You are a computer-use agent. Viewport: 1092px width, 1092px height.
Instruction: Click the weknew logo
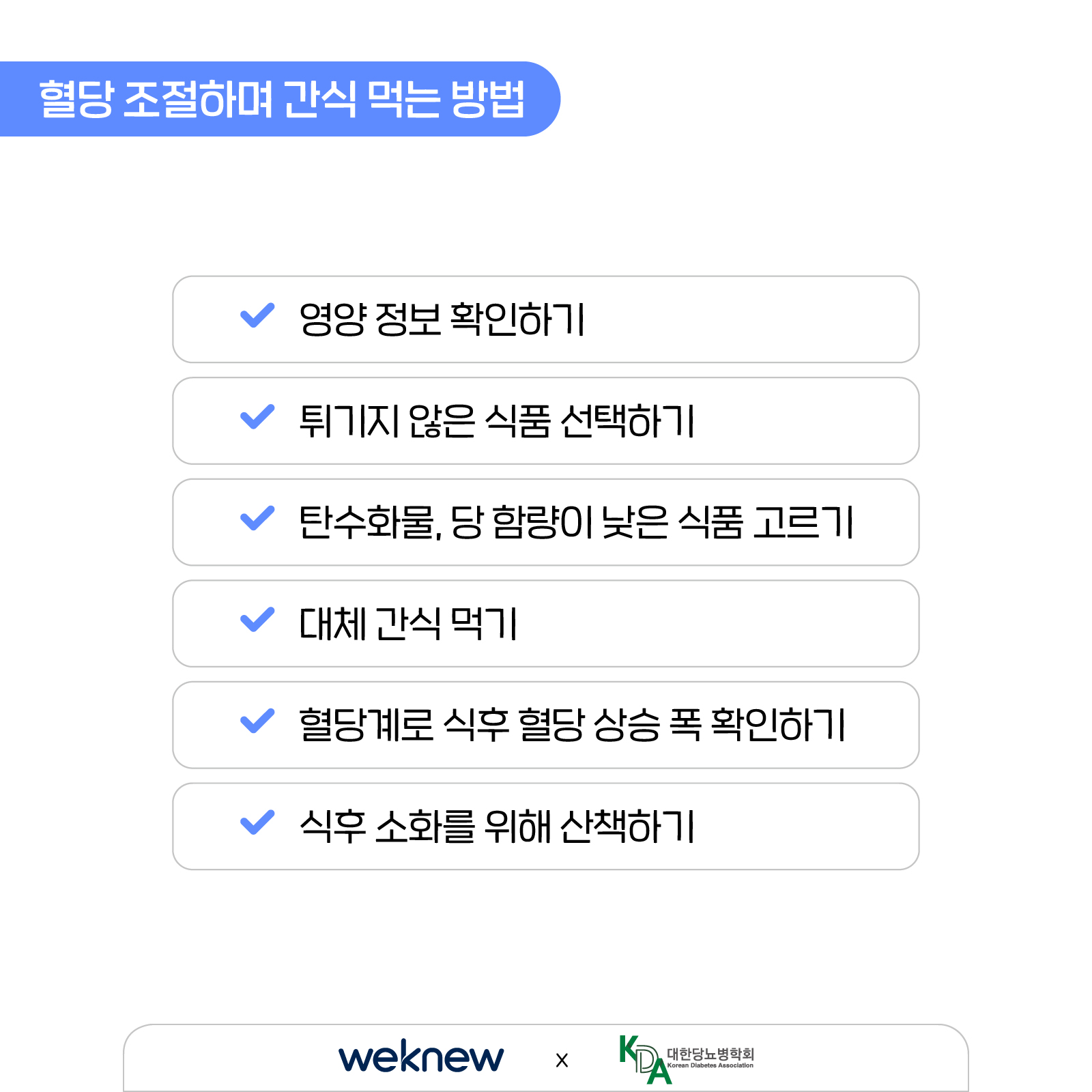(421, 1057)
